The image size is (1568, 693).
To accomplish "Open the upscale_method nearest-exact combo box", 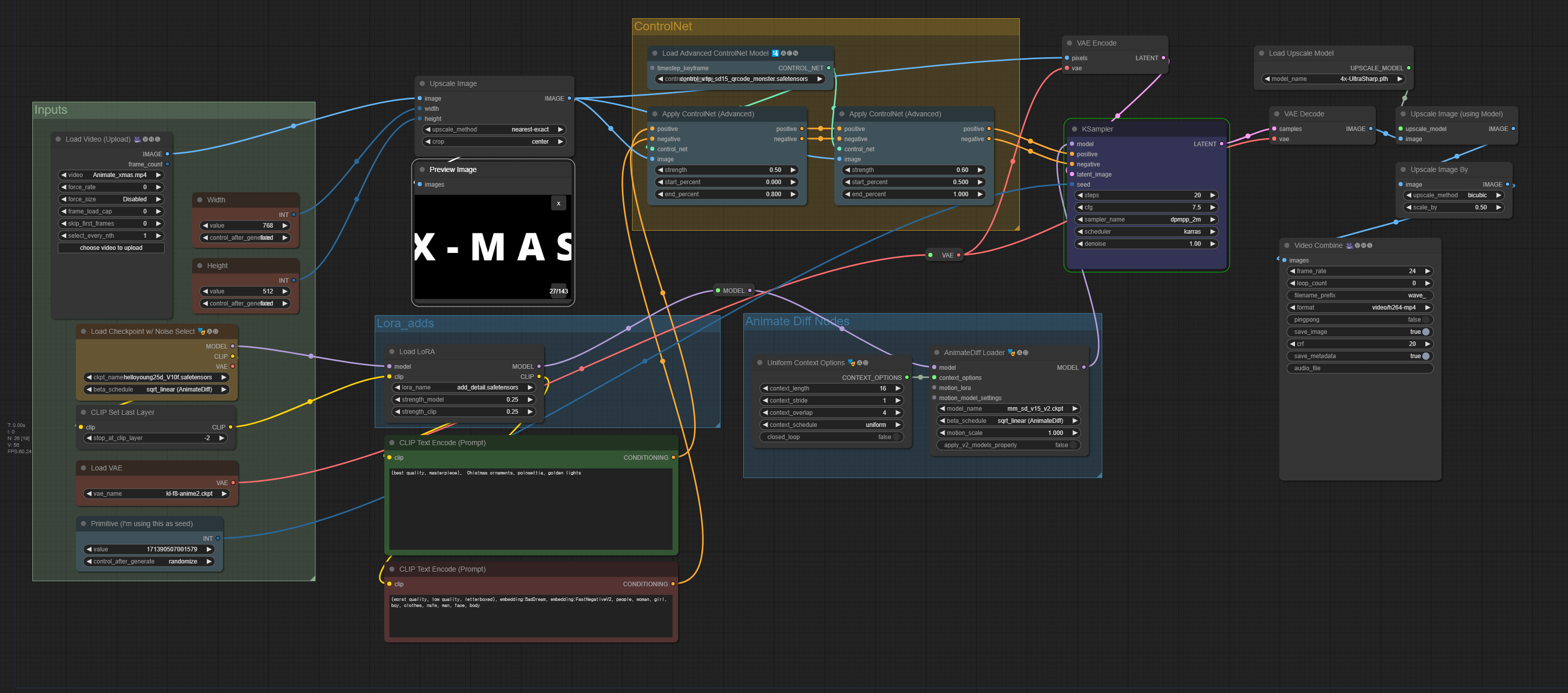I will tap(494, 129).
